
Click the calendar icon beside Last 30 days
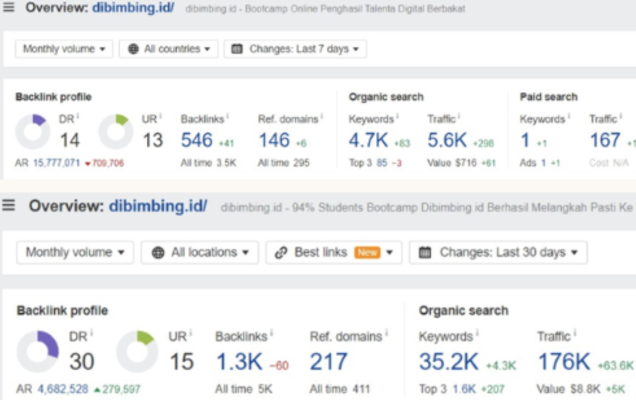pyautogui.click(x=424, y=253)
